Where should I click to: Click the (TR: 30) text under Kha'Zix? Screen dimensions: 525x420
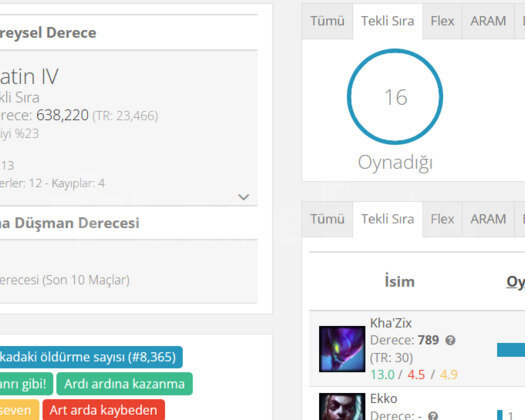point(391,358)
